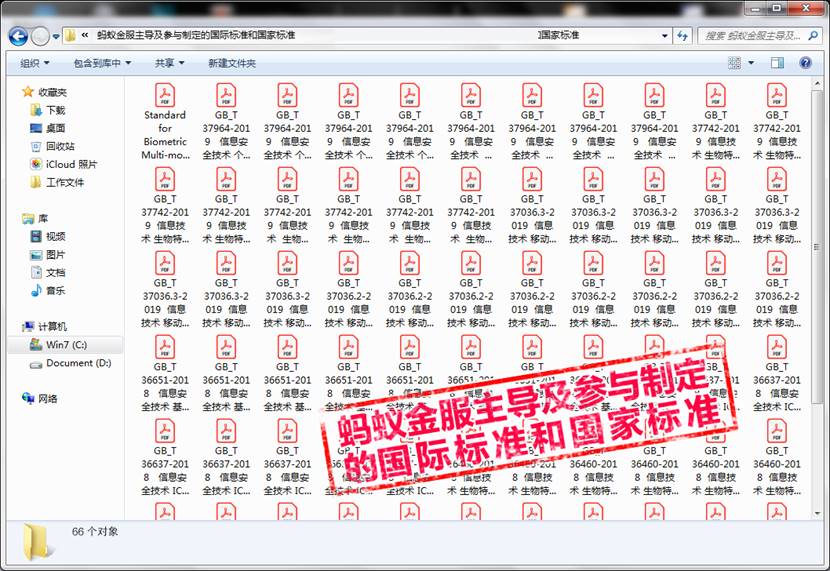
Task: Select 回收站 in the favorites list
Action: 61,146
